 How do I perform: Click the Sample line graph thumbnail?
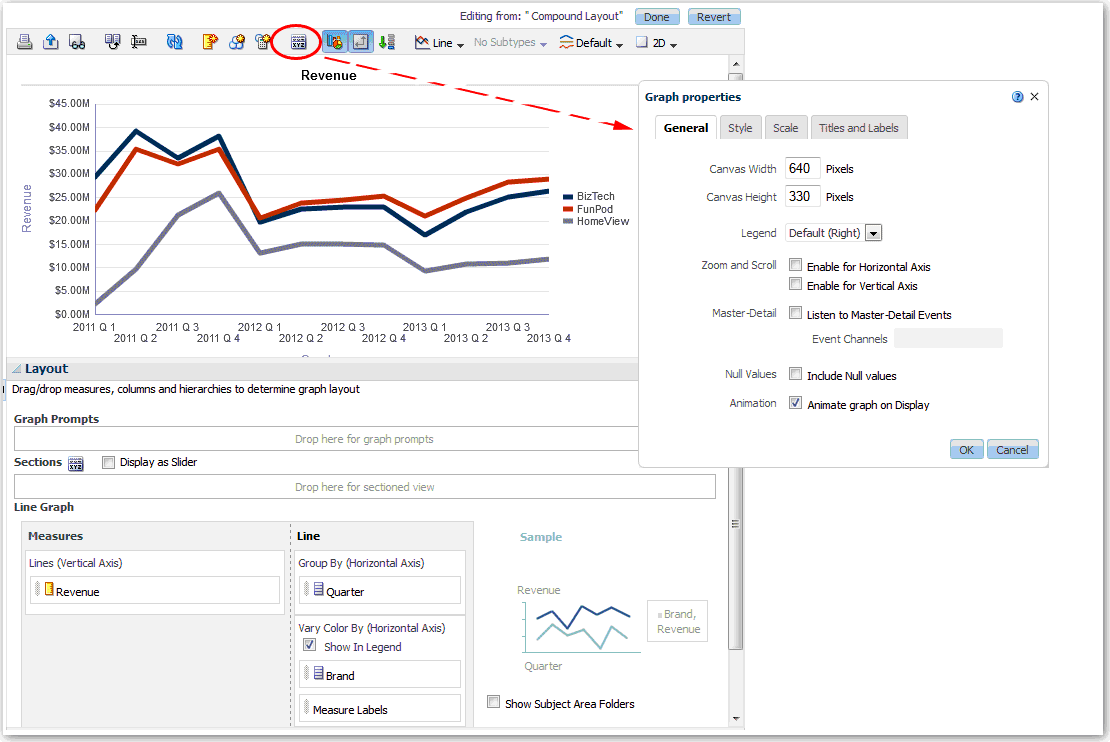(x=580, y=627)
